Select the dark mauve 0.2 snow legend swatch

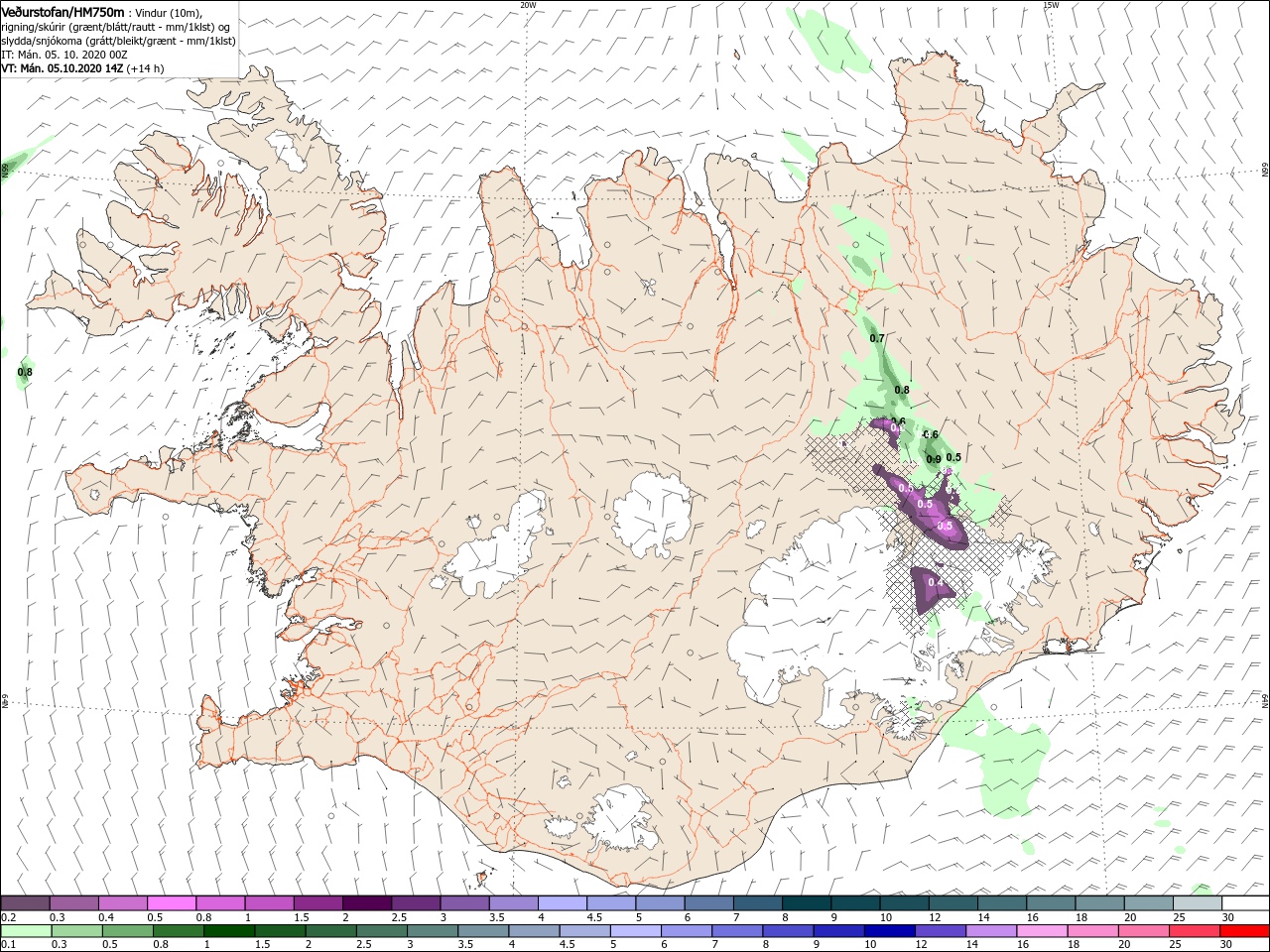[x=25, y=903]
